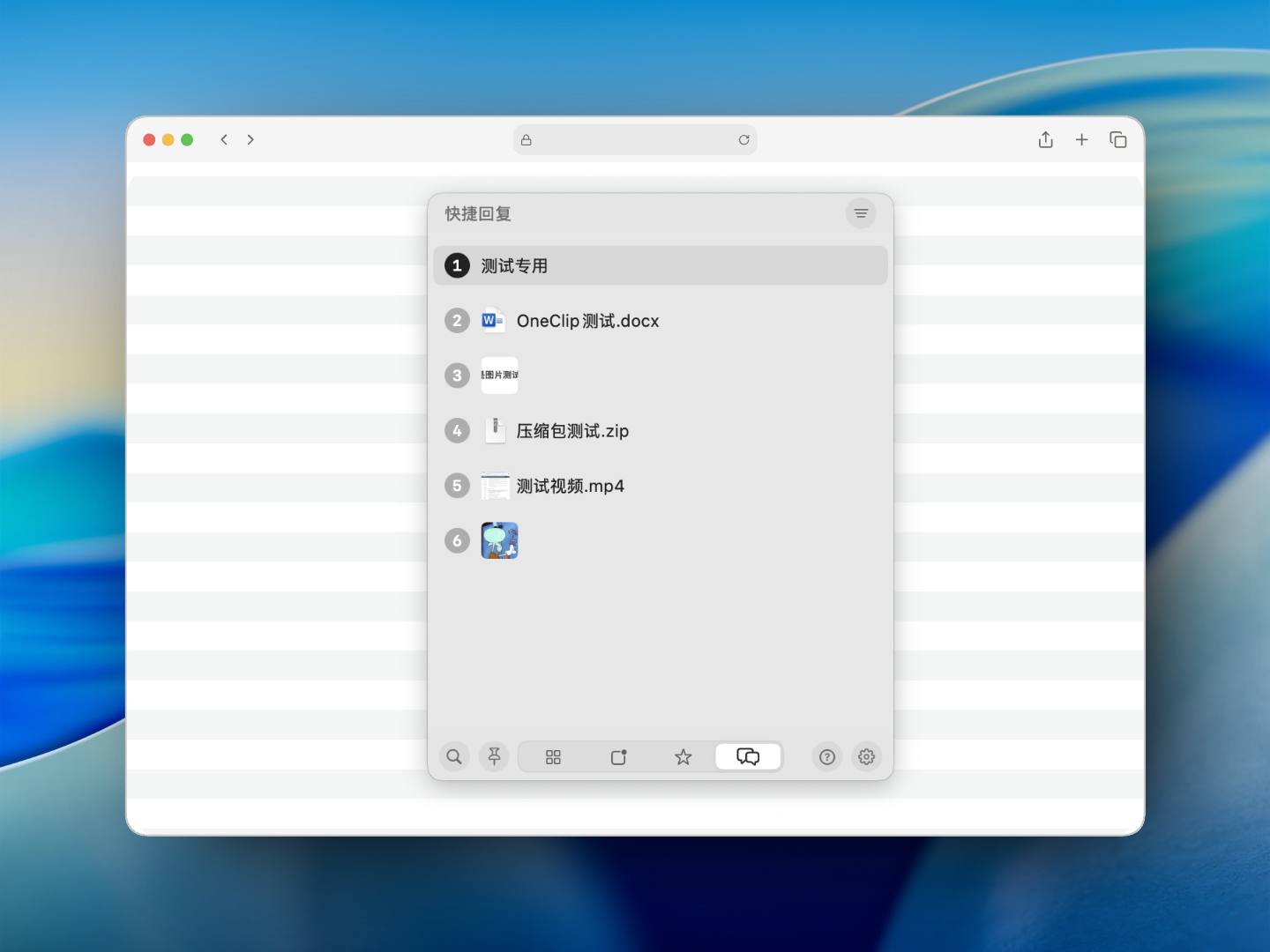Close the browser window with the red button

click(x=149, y=139)
